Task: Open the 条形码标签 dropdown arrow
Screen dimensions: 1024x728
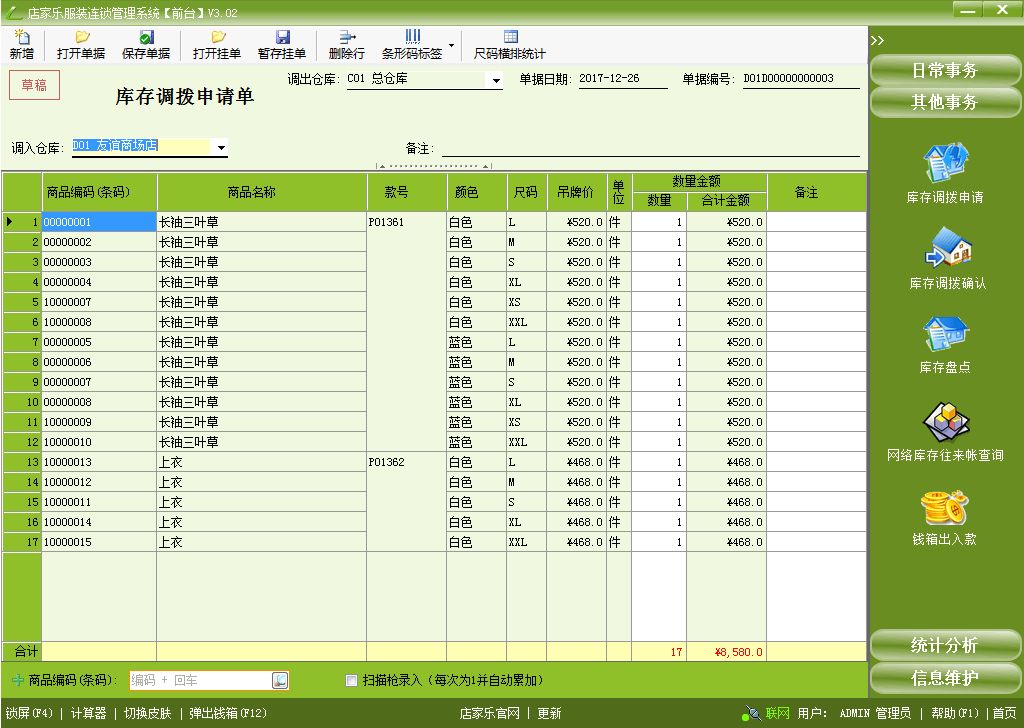Action: click(x=451, y=45)
